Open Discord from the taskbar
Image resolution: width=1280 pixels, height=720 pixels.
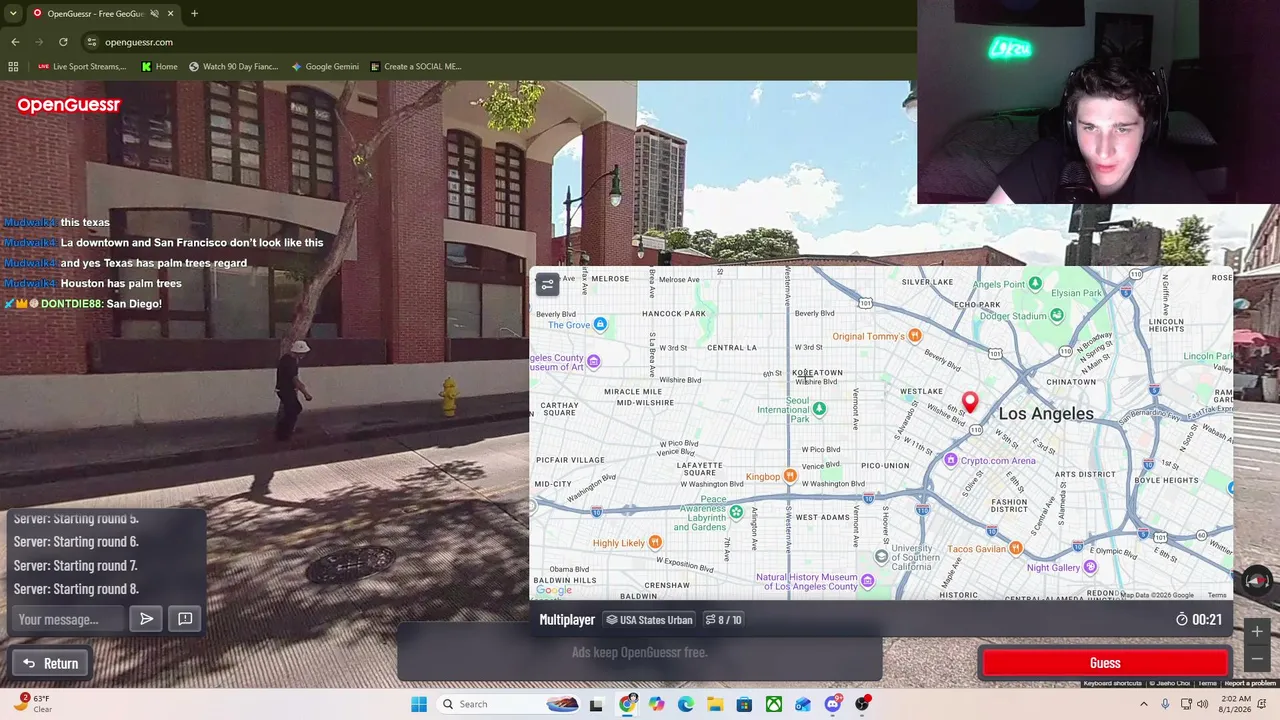[x=833, y=704]
